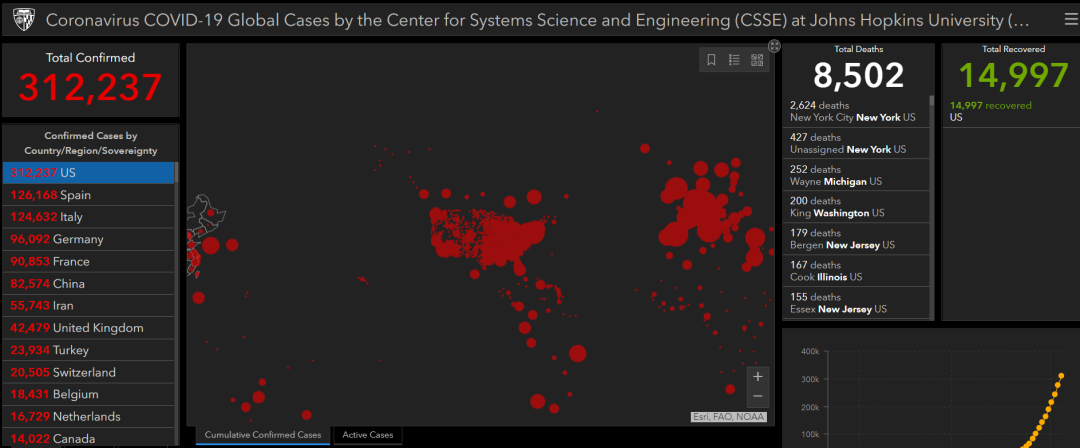
Task: Click the New York City deaths entry
Action: click(x=855, y=111)
